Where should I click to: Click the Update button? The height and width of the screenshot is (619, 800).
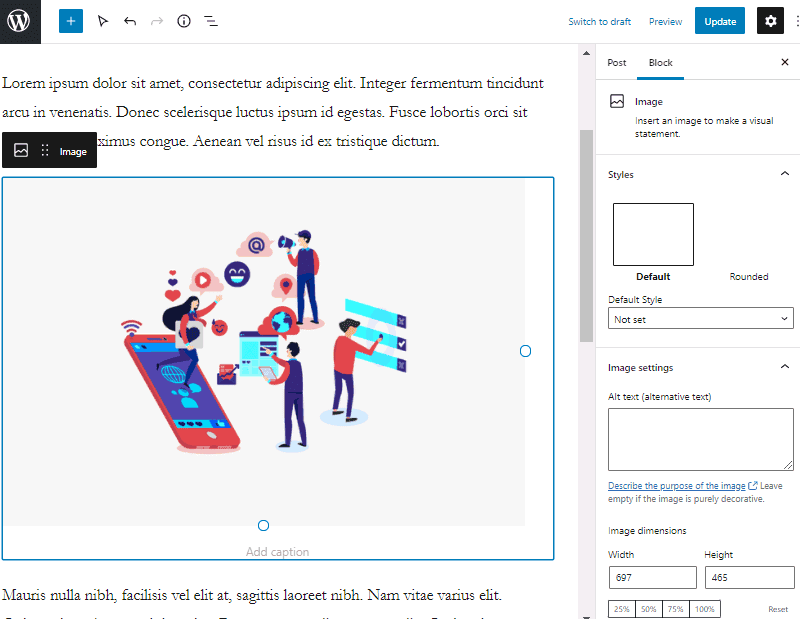coord(720,21)
